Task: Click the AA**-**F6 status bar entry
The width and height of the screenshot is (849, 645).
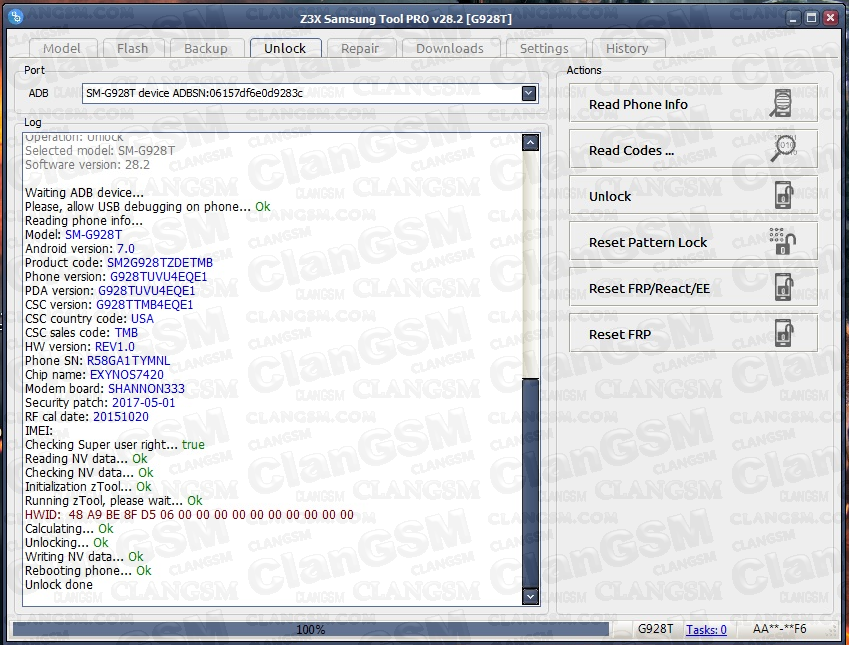Action: click(x=779, y=629)
